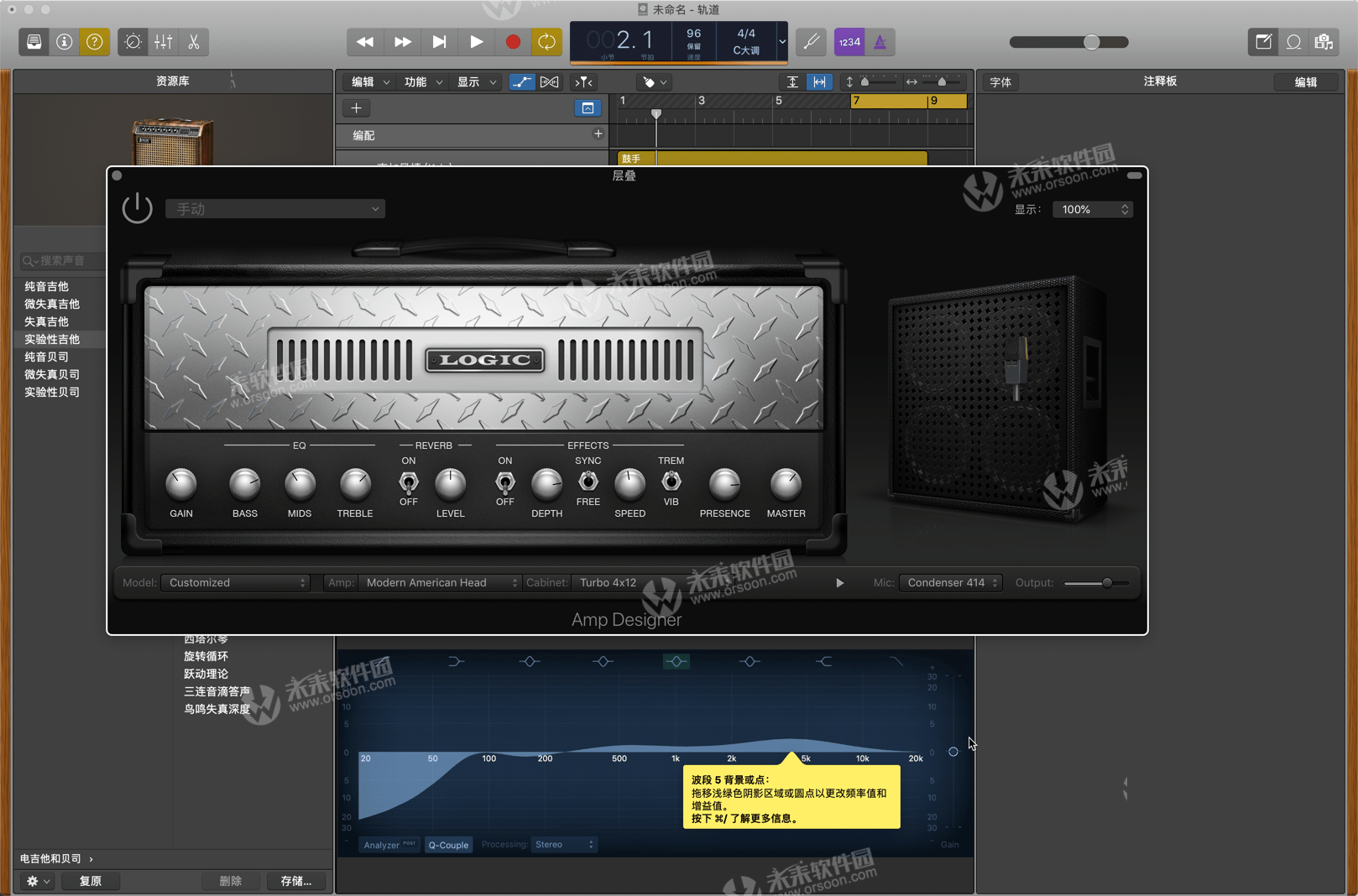Toggle the Cycle loop button

547,42
